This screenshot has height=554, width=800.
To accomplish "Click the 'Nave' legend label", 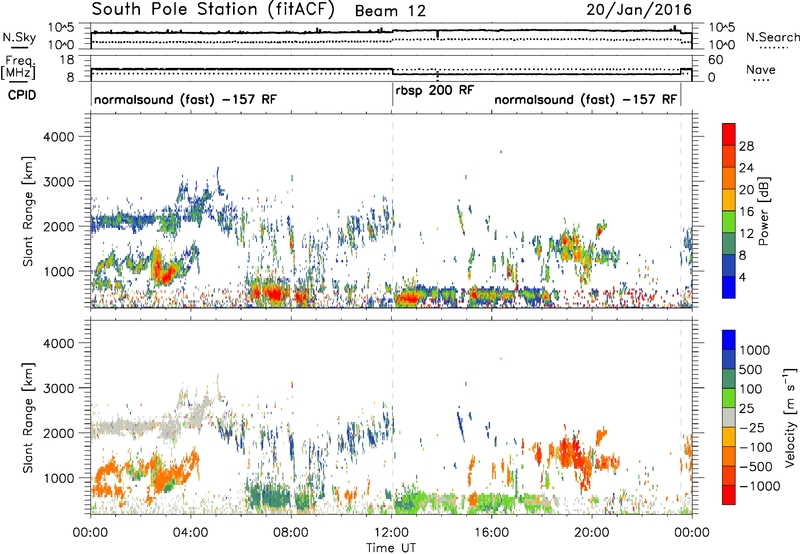I will [761, 69].
